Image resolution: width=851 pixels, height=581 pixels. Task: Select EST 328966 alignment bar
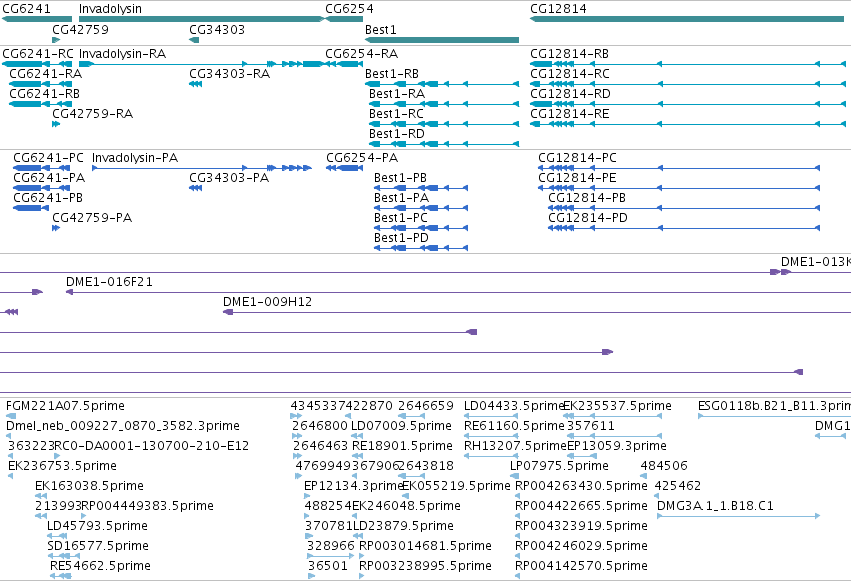point(331,556)
